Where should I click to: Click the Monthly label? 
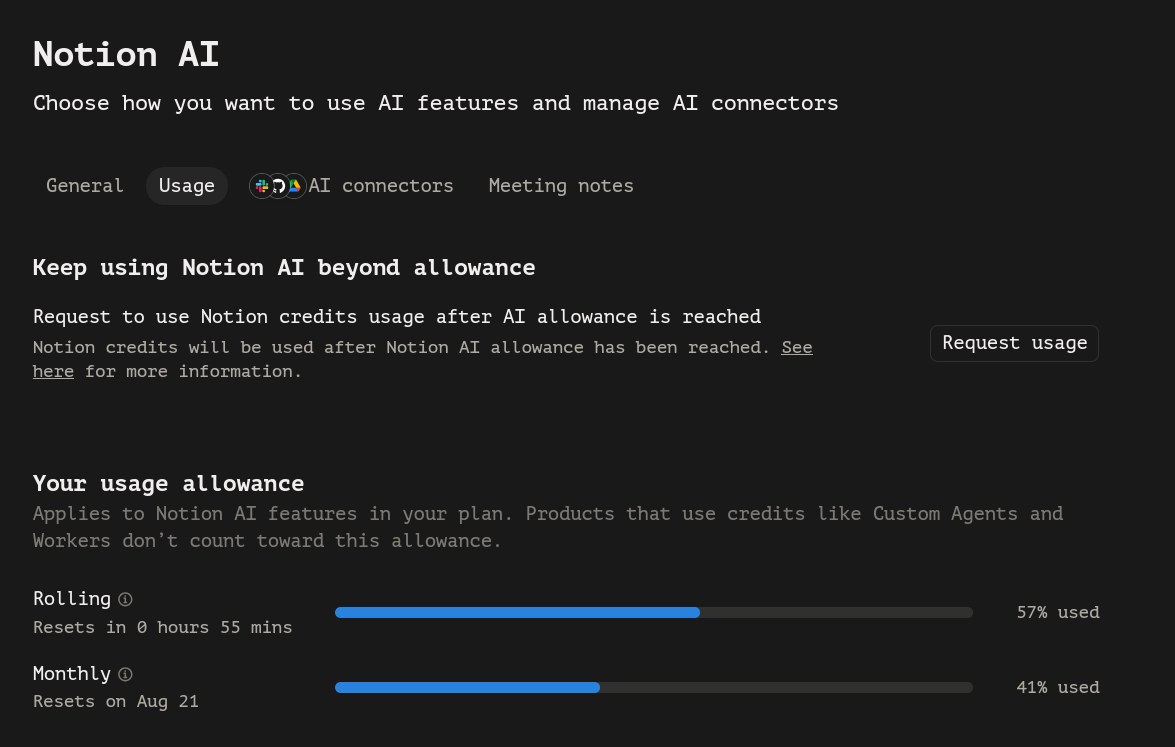point(72,674)
